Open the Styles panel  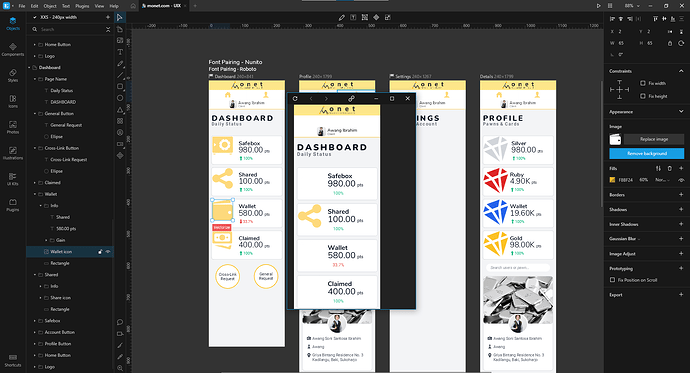(13, 75)
